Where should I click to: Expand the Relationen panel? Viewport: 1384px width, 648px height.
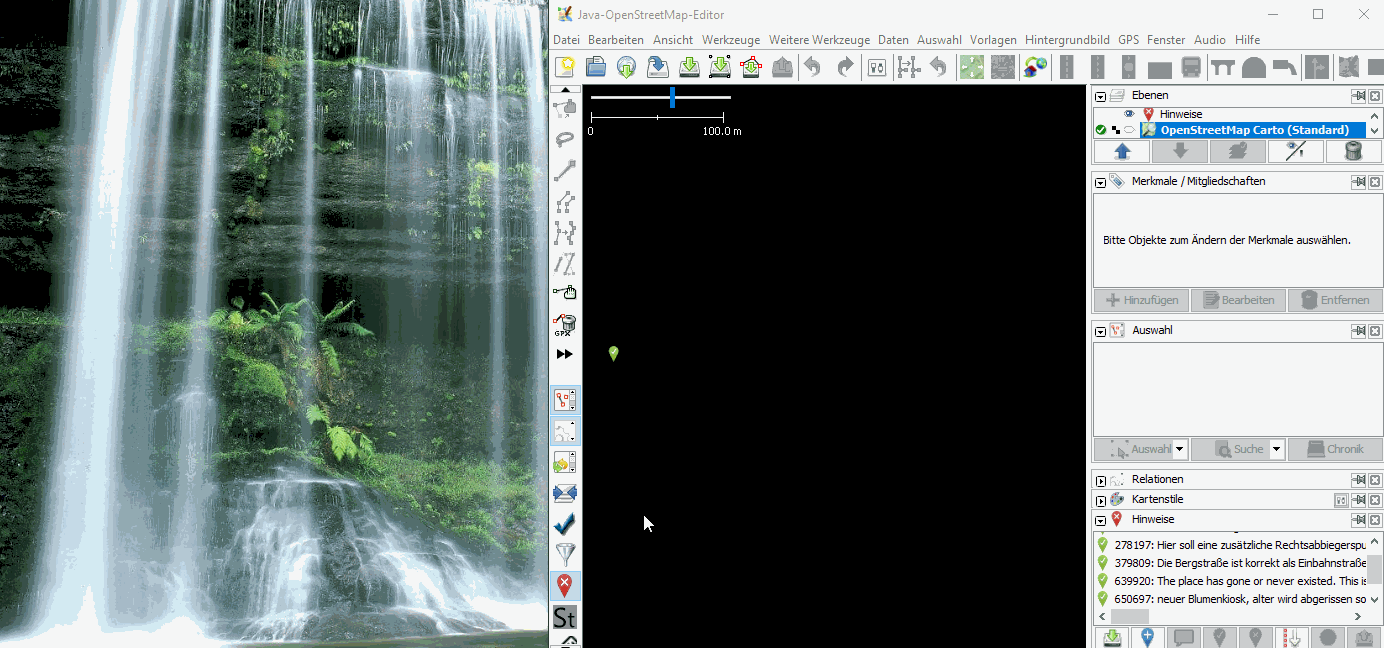coord(1101,481)
